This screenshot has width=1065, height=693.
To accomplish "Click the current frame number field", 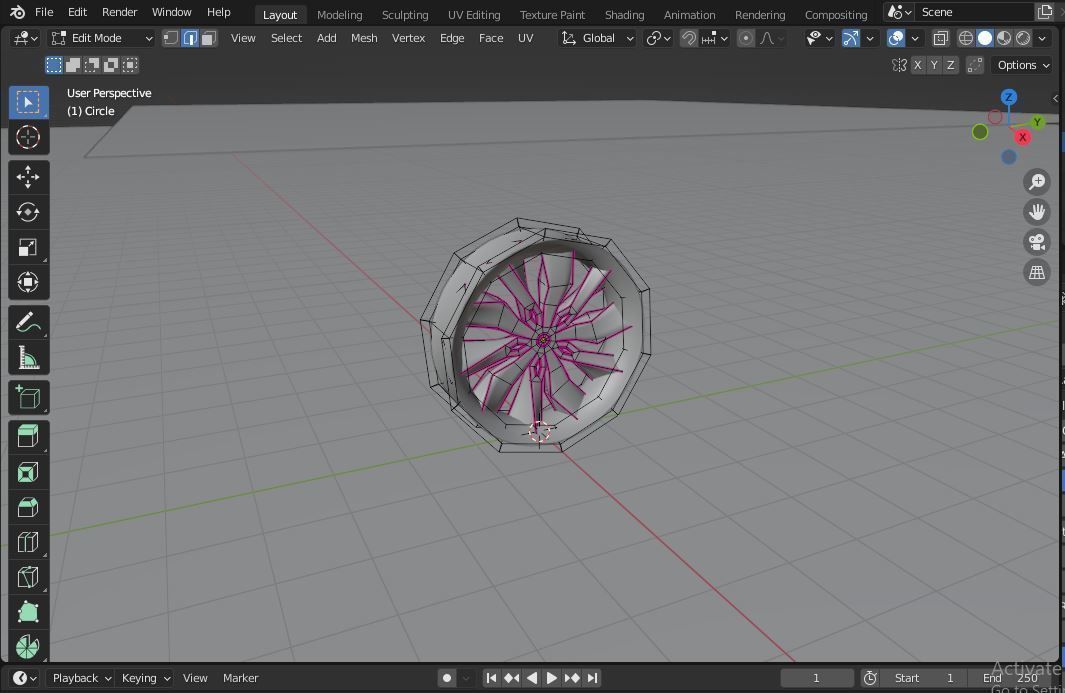I will [x=816, y=677].
